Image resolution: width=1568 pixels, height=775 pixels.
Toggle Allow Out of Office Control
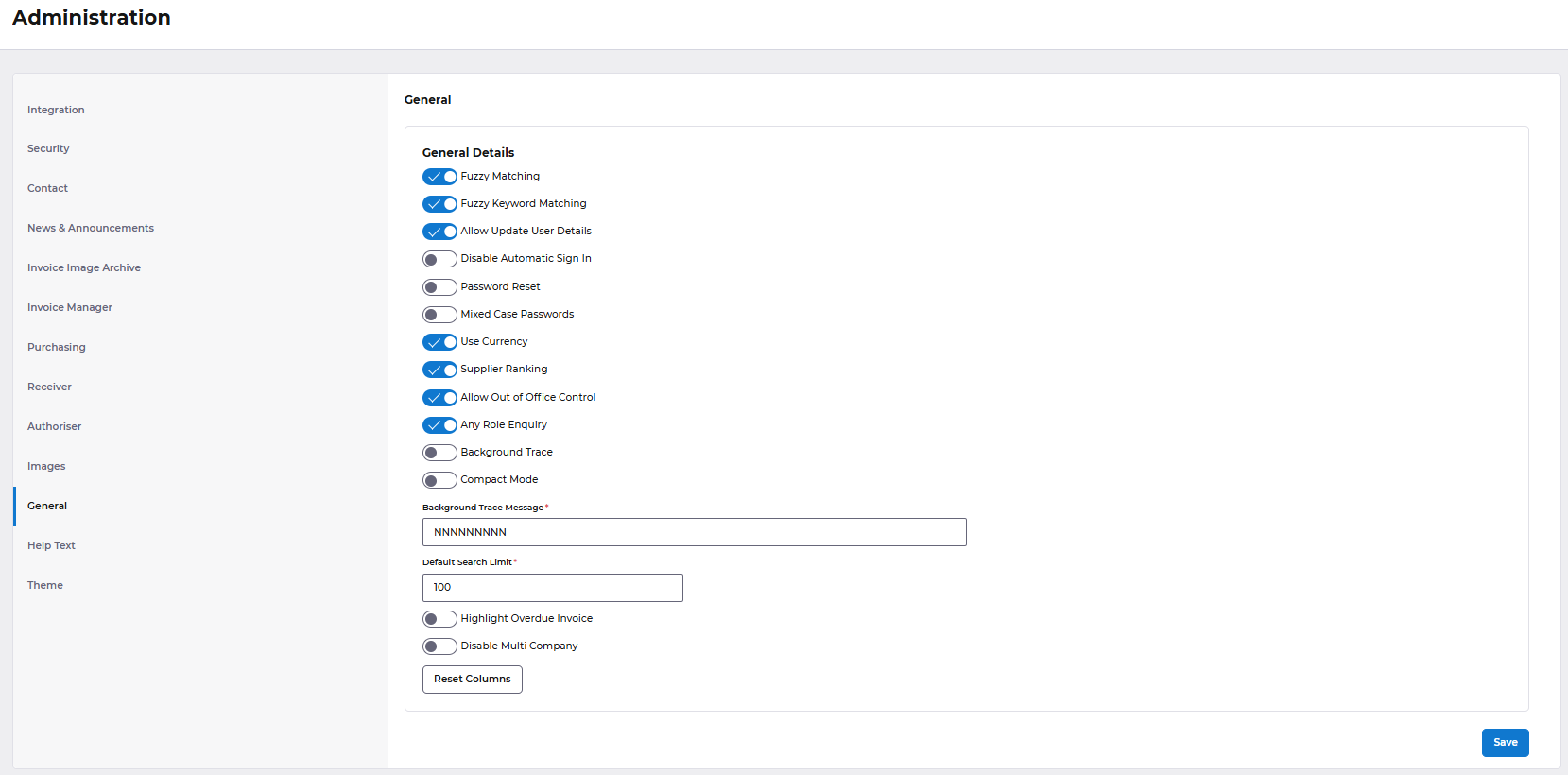(439, 398)
